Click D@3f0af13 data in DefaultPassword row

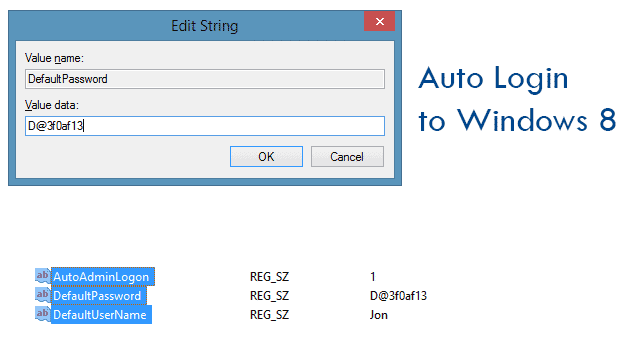coord(398,296)
